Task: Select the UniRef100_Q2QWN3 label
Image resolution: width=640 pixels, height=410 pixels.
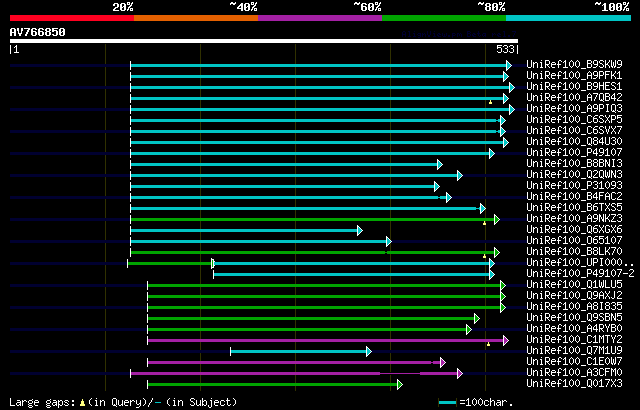Action: (x=574, y=175)
